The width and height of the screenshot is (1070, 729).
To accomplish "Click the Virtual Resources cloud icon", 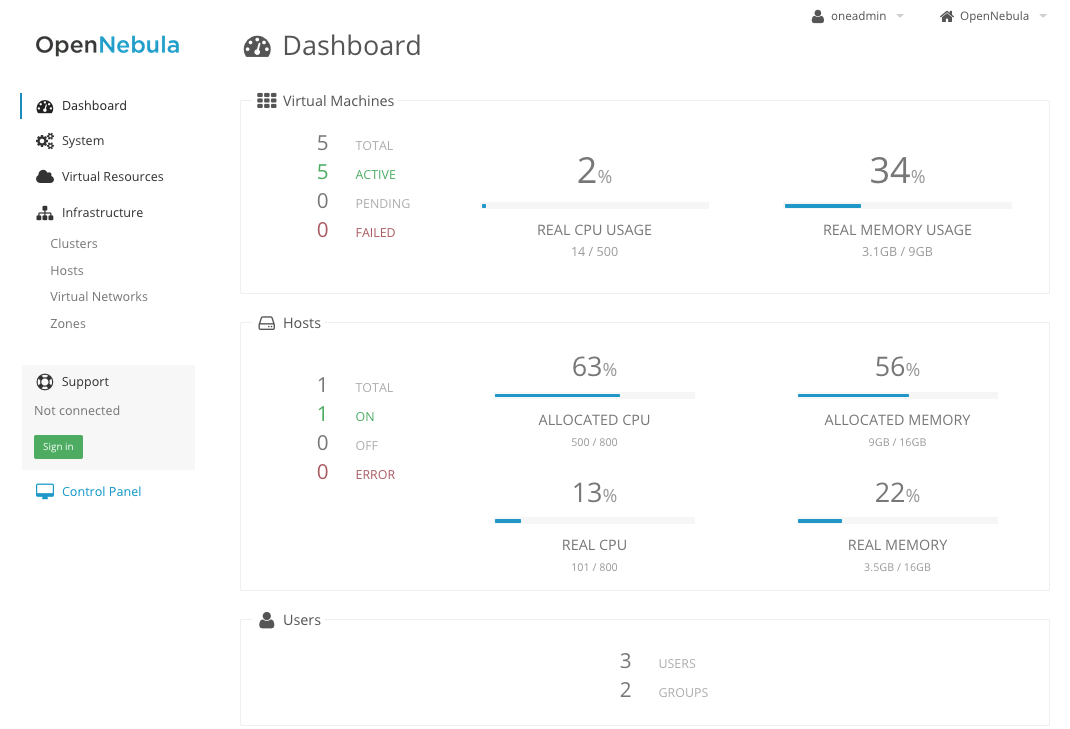I will click(x=45, y=177).
